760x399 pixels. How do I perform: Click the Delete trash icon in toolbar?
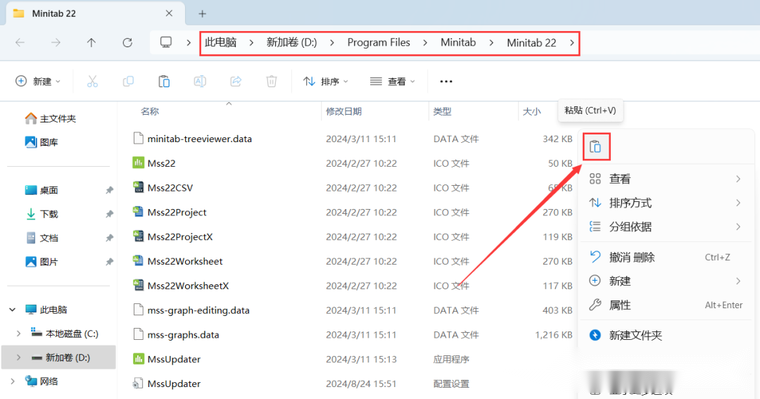(x=271, y=81)
